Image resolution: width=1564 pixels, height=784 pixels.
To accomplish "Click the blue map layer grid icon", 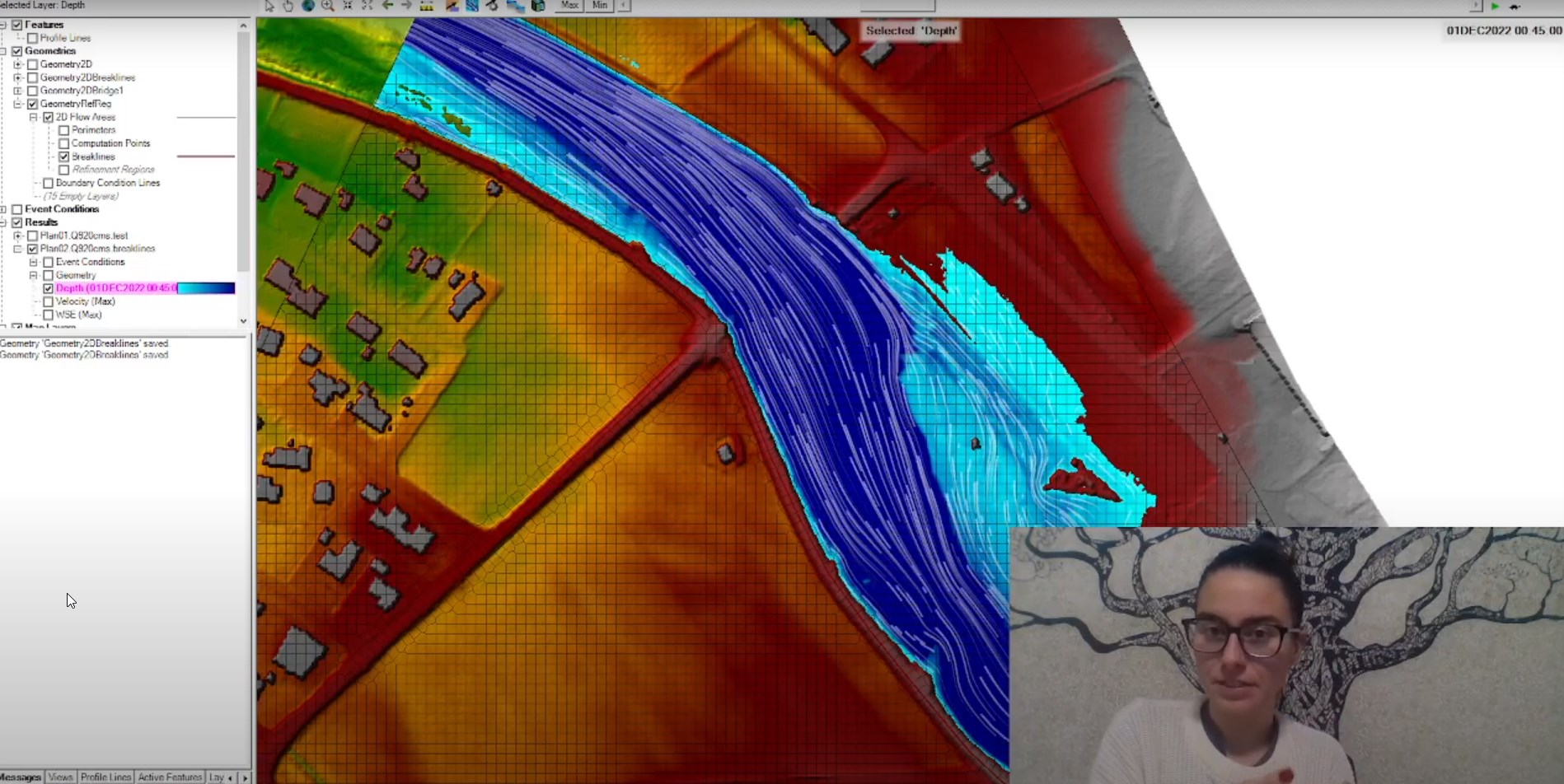I will [x=472, y=6].
